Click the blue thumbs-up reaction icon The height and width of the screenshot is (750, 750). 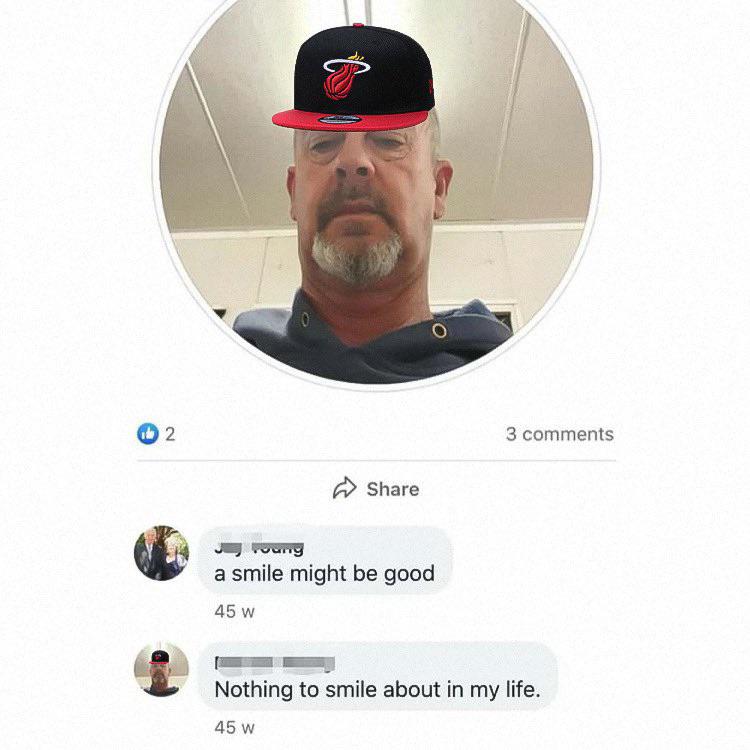point(148,434)
